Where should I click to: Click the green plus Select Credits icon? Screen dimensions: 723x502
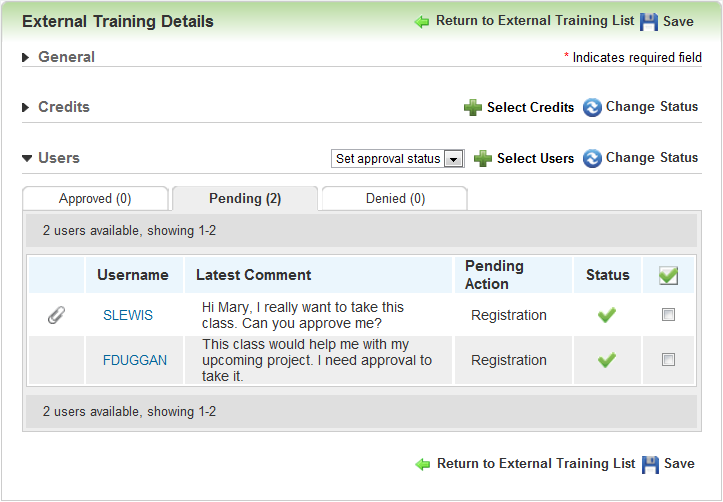click(x=473, y=108)
